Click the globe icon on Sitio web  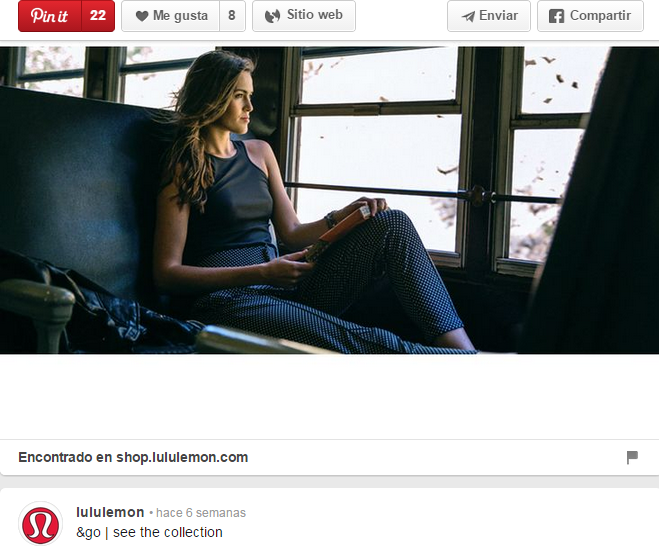(x=272, y=16)
